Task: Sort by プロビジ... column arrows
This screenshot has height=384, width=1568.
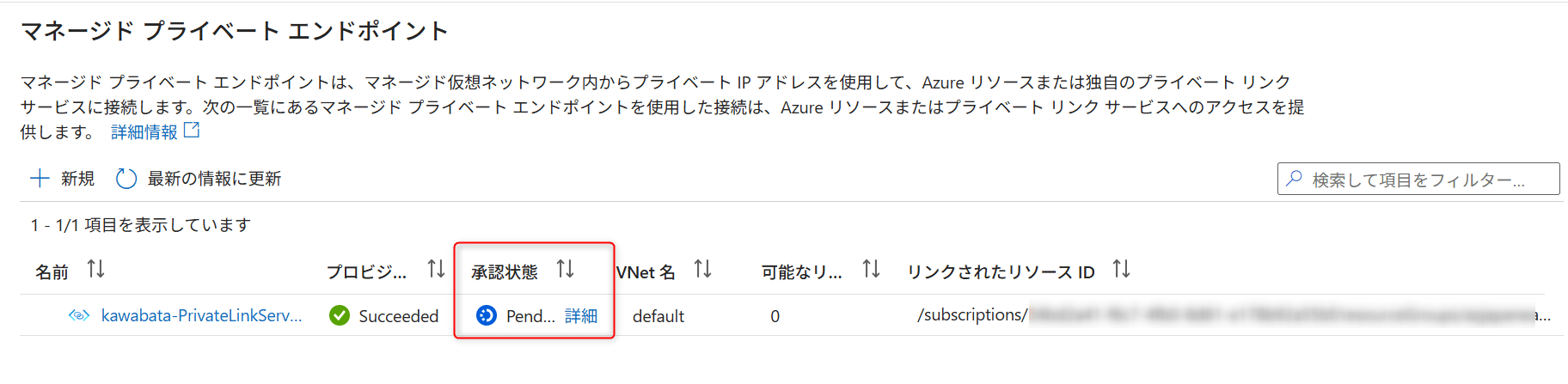Action: pyautogui.click(x=436, y=270)
